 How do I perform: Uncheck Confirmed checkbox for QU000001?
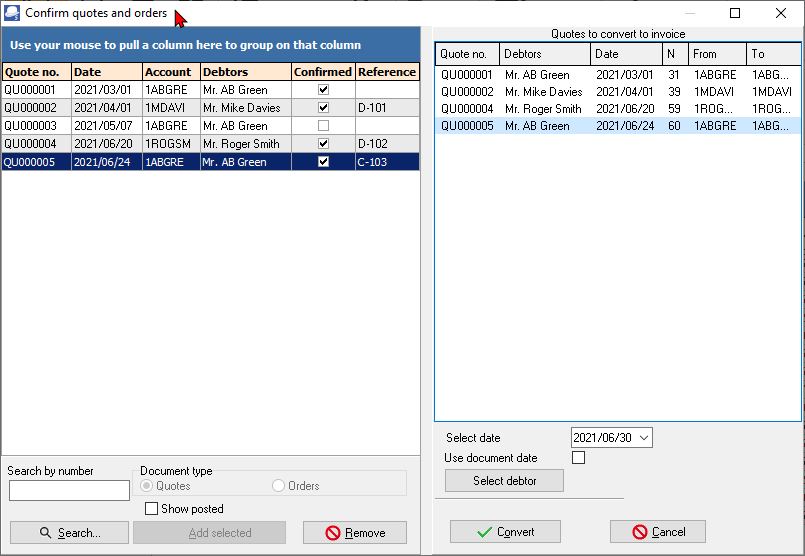323,90
